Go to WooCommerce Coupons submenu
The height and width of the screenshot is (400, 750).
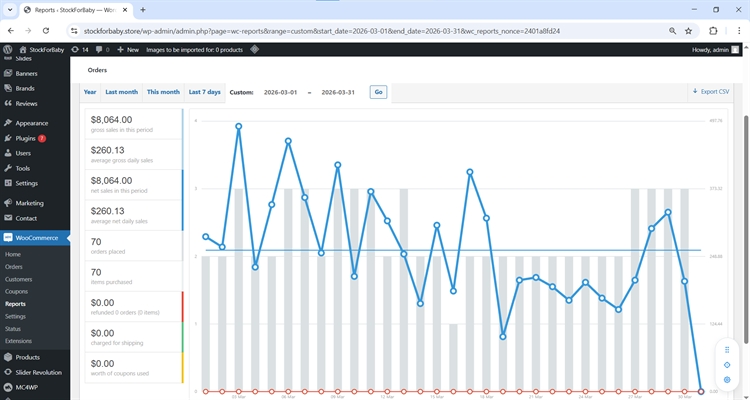(16, 291)
